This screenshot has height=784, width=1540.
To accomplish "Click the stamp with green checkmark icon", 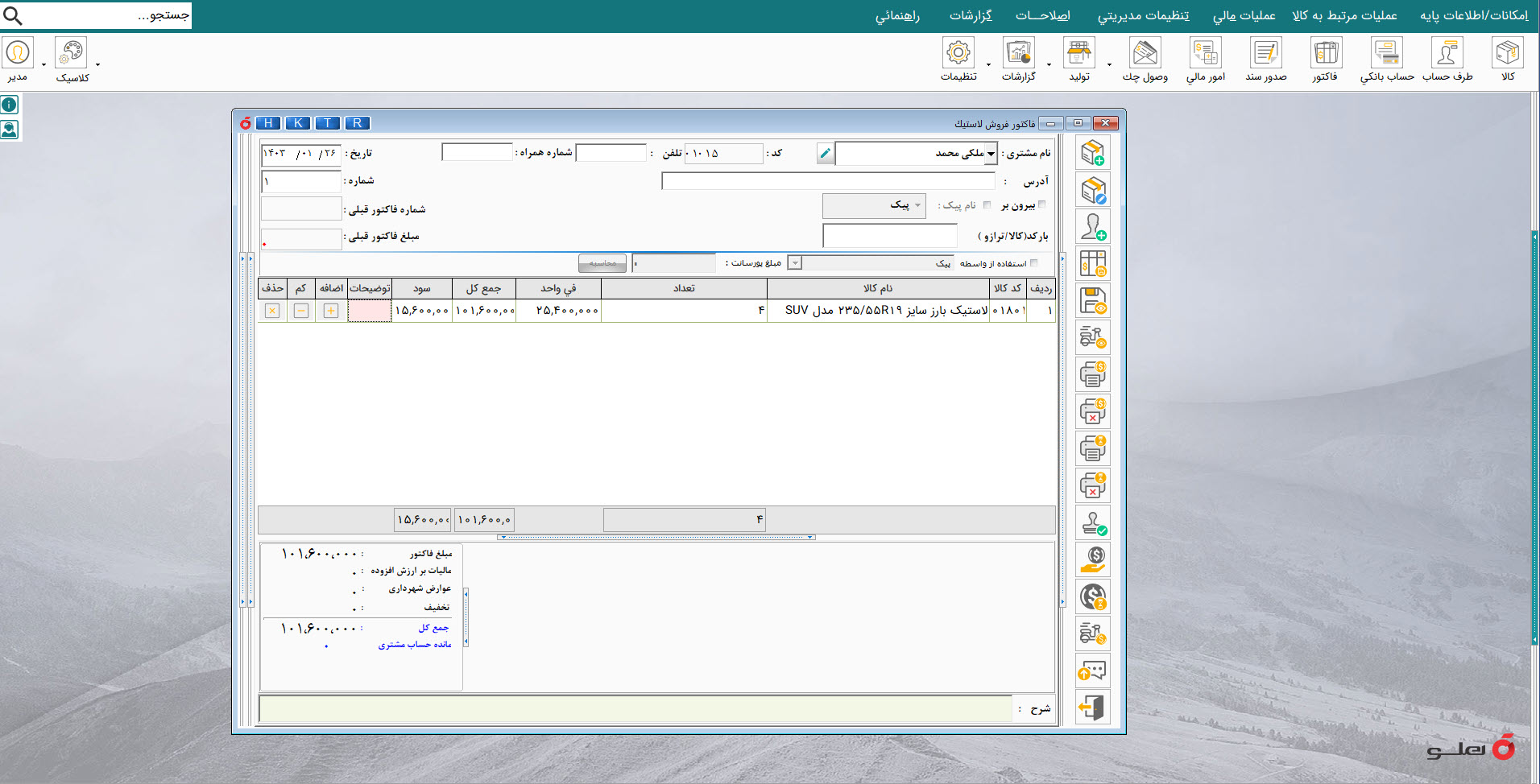I will point(1092,523).
